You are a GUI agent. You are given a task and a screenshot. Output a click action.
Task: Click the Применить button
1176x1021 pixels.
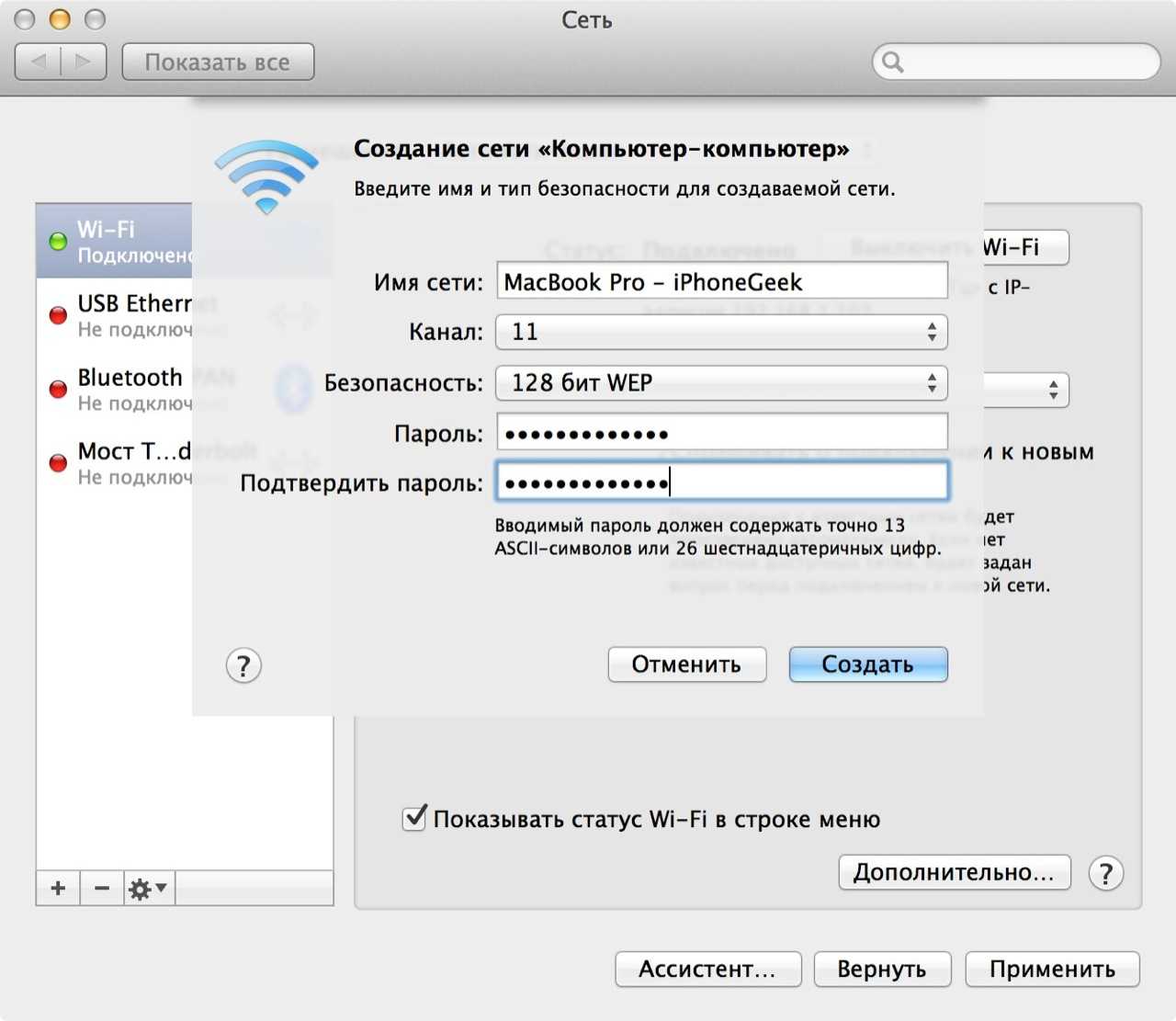(x=1052, y=970)
